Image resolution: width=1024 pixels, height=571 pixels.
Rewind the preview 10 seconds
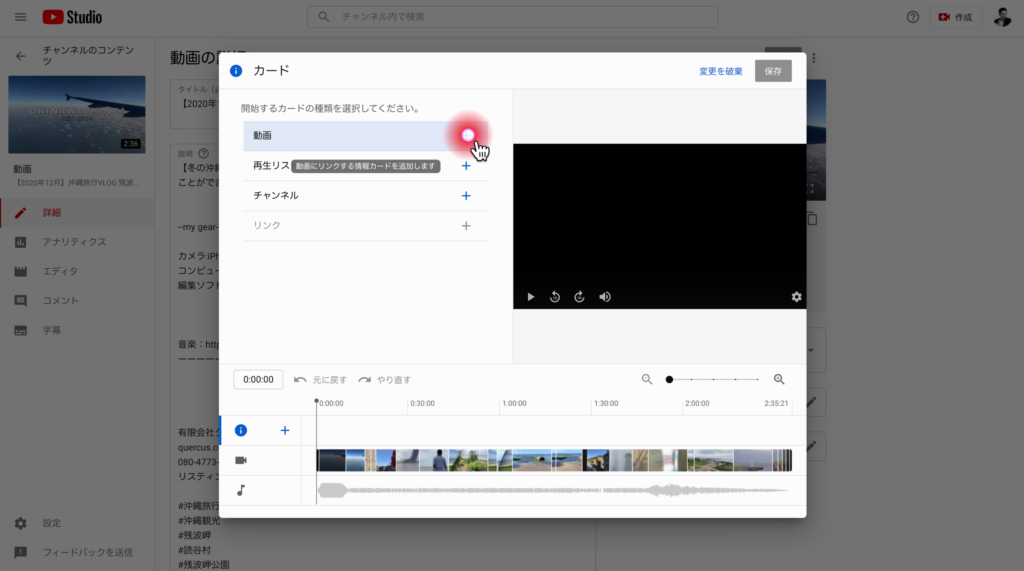tap(554, 297)
